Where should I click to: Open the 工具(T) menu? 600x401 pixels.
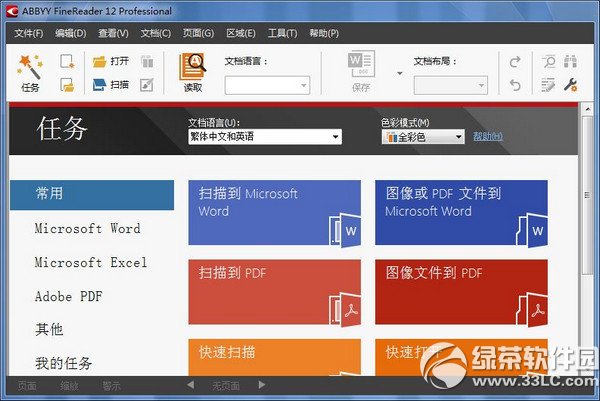(282, 33)
